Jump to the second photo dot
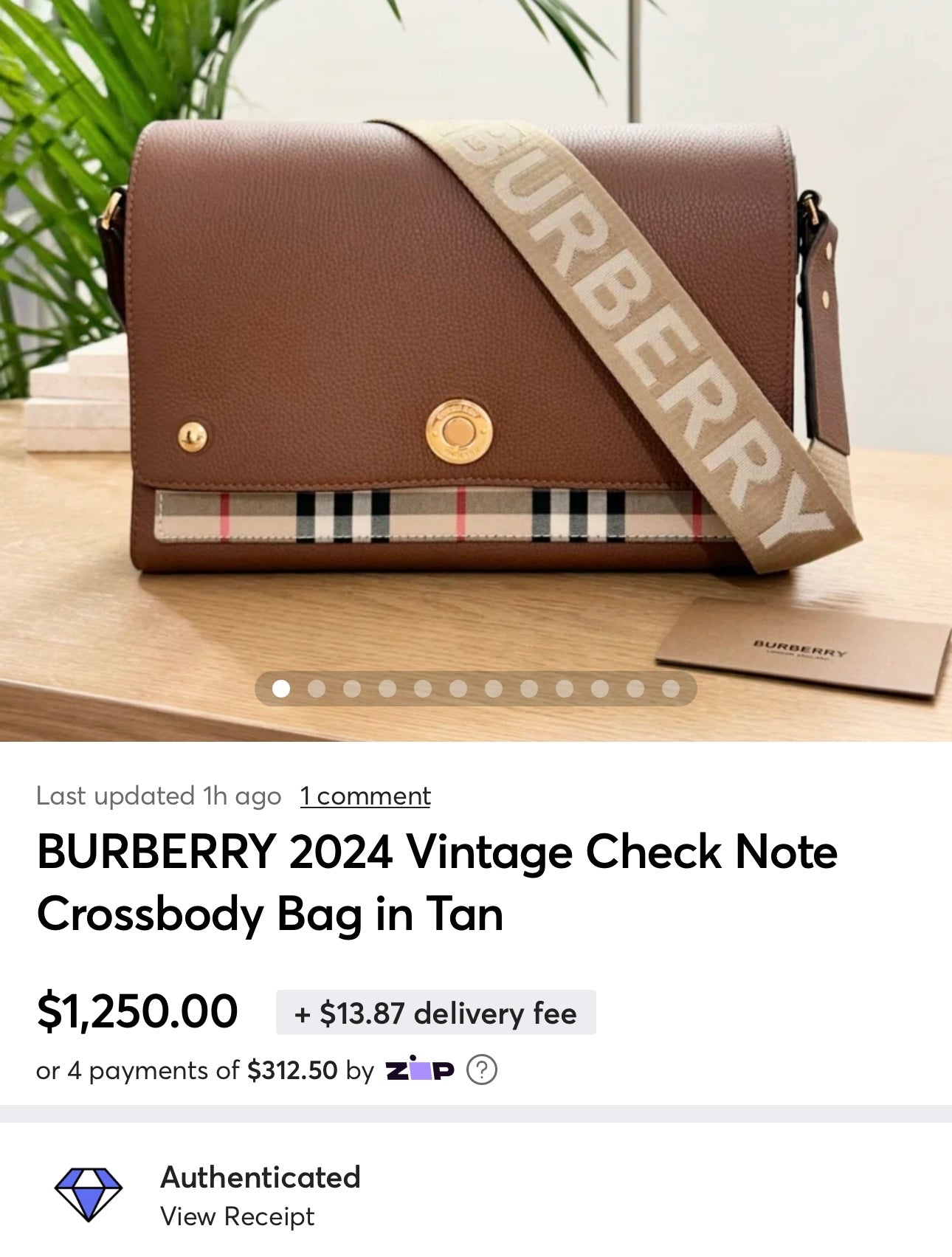The width and height of the screenshot is (952, 1257). point(317,689)
